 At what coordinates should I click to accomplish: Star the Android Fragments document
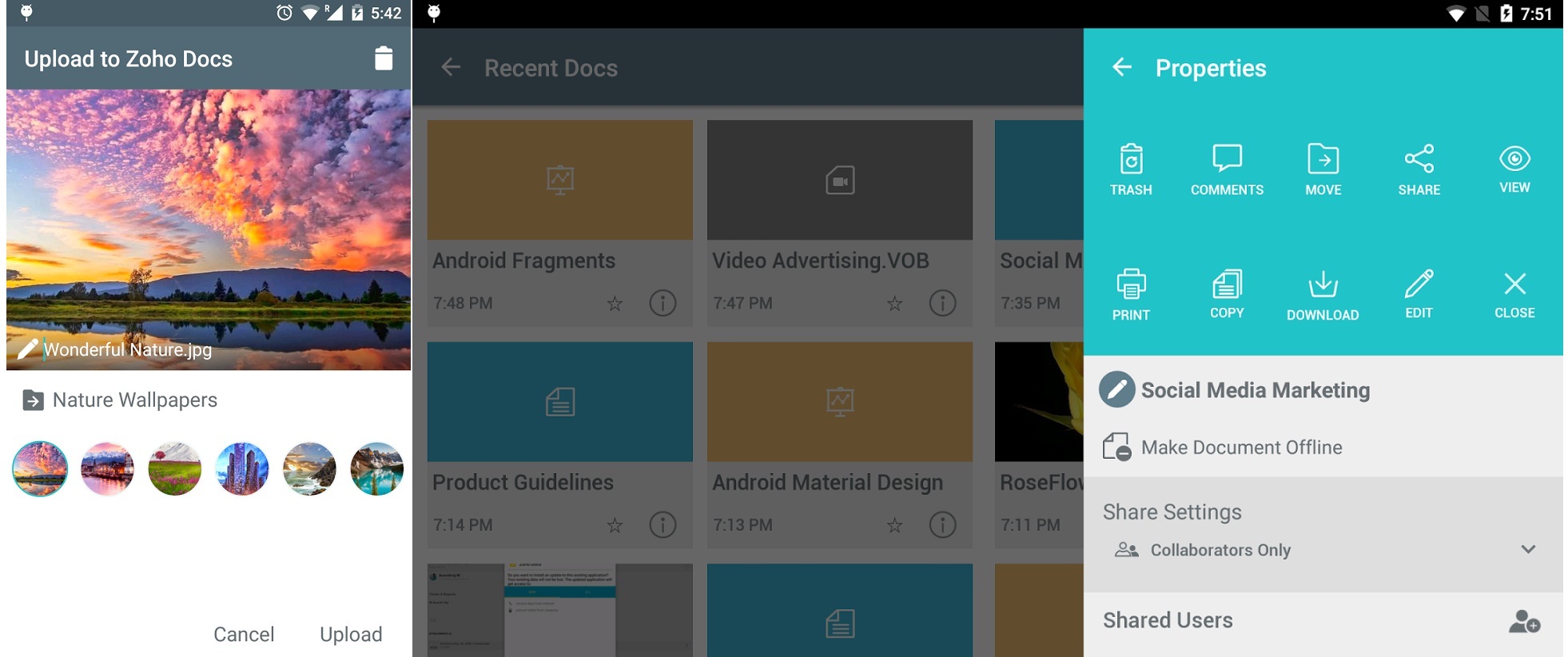point(615,303)
